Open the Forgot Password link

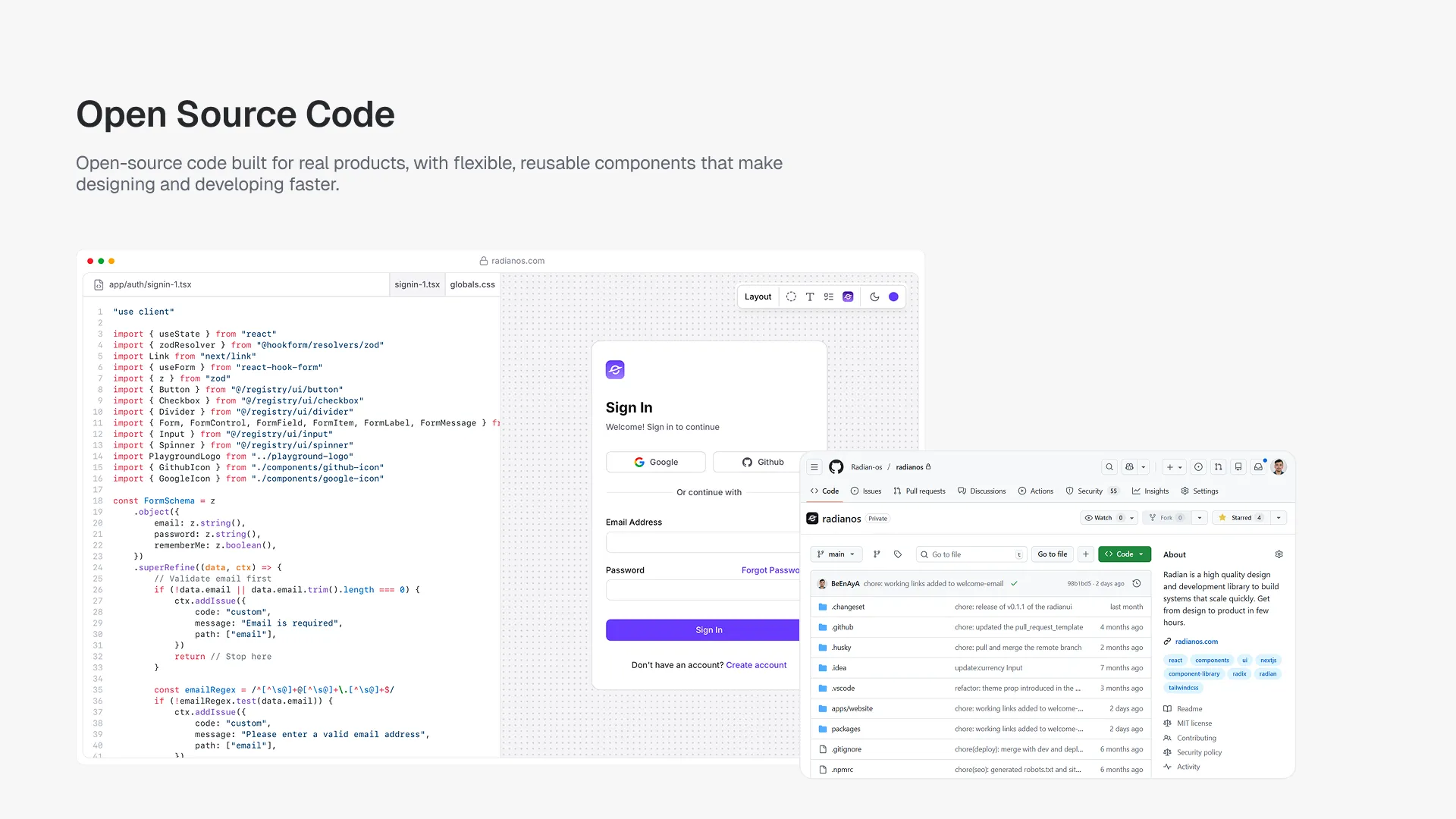[770, 570]
